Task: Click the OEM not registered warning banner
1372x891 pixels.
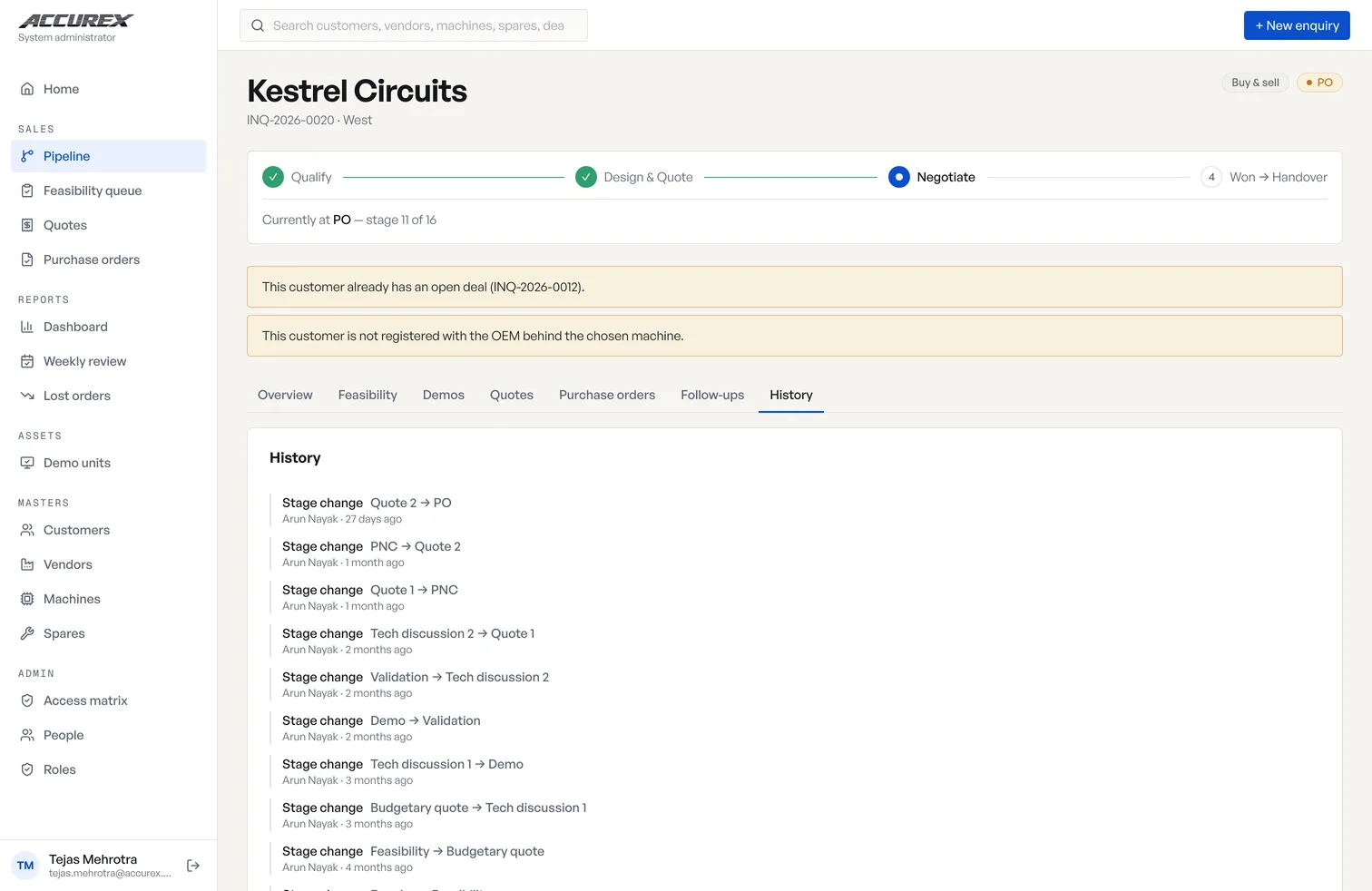Action: coord(795,336)
